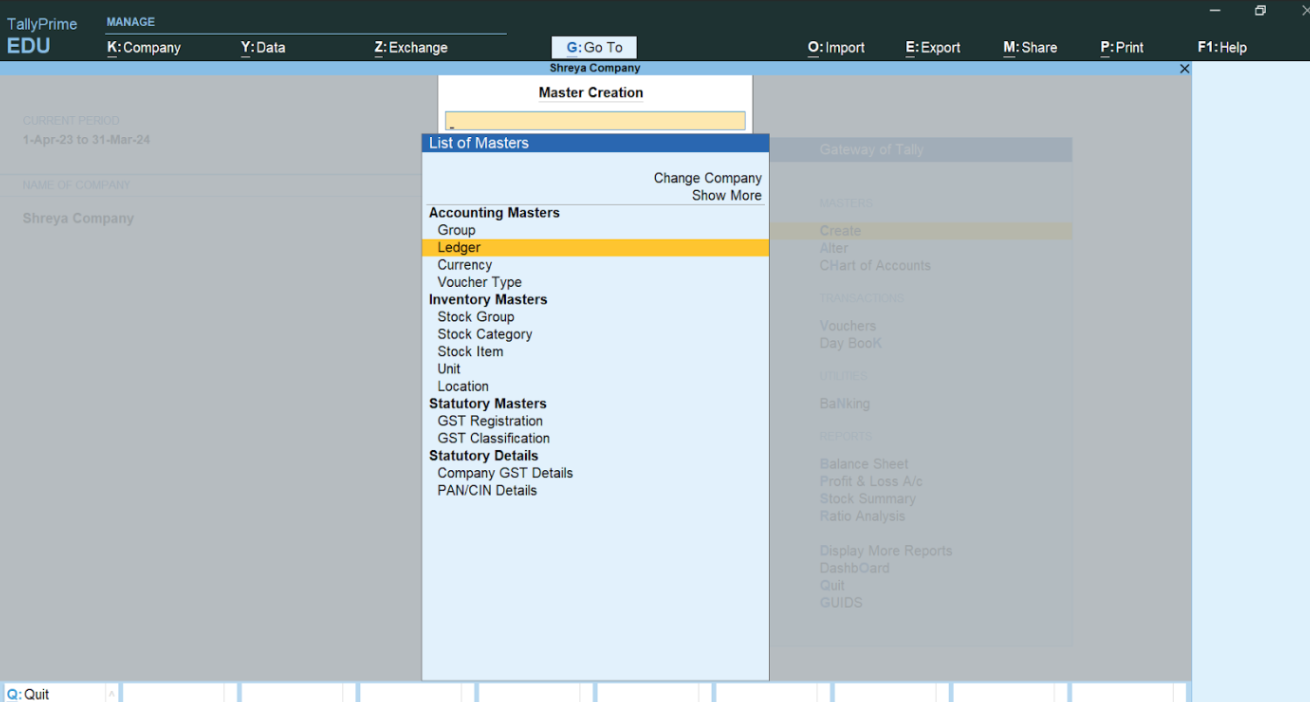1310x702 pixels.
Task: Click the Master Creation search field
Action: click(x=595, y=121)
